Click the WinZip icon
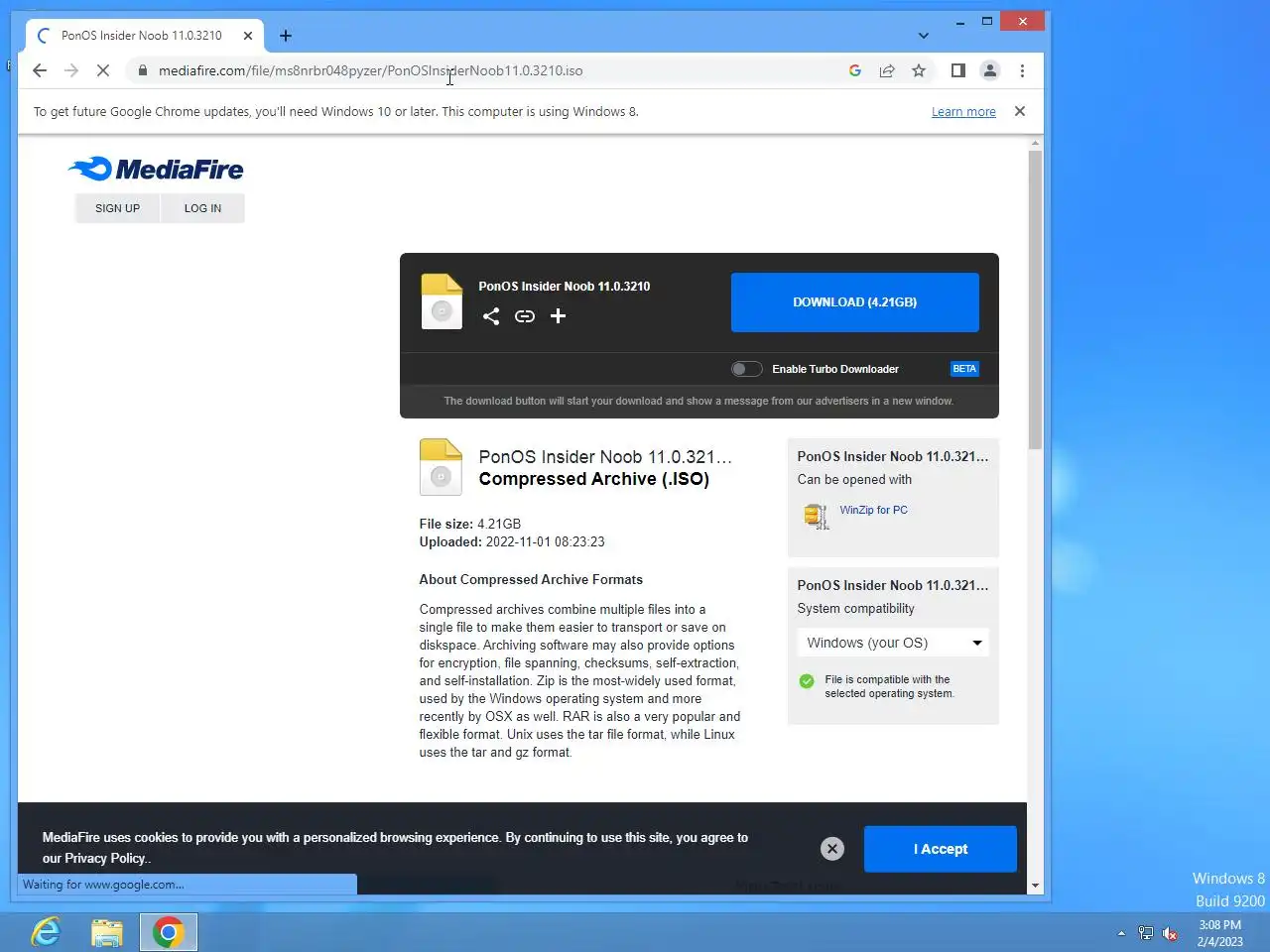Image resolution: width=1270 pixels, height=952 pixels. [817, 516]
